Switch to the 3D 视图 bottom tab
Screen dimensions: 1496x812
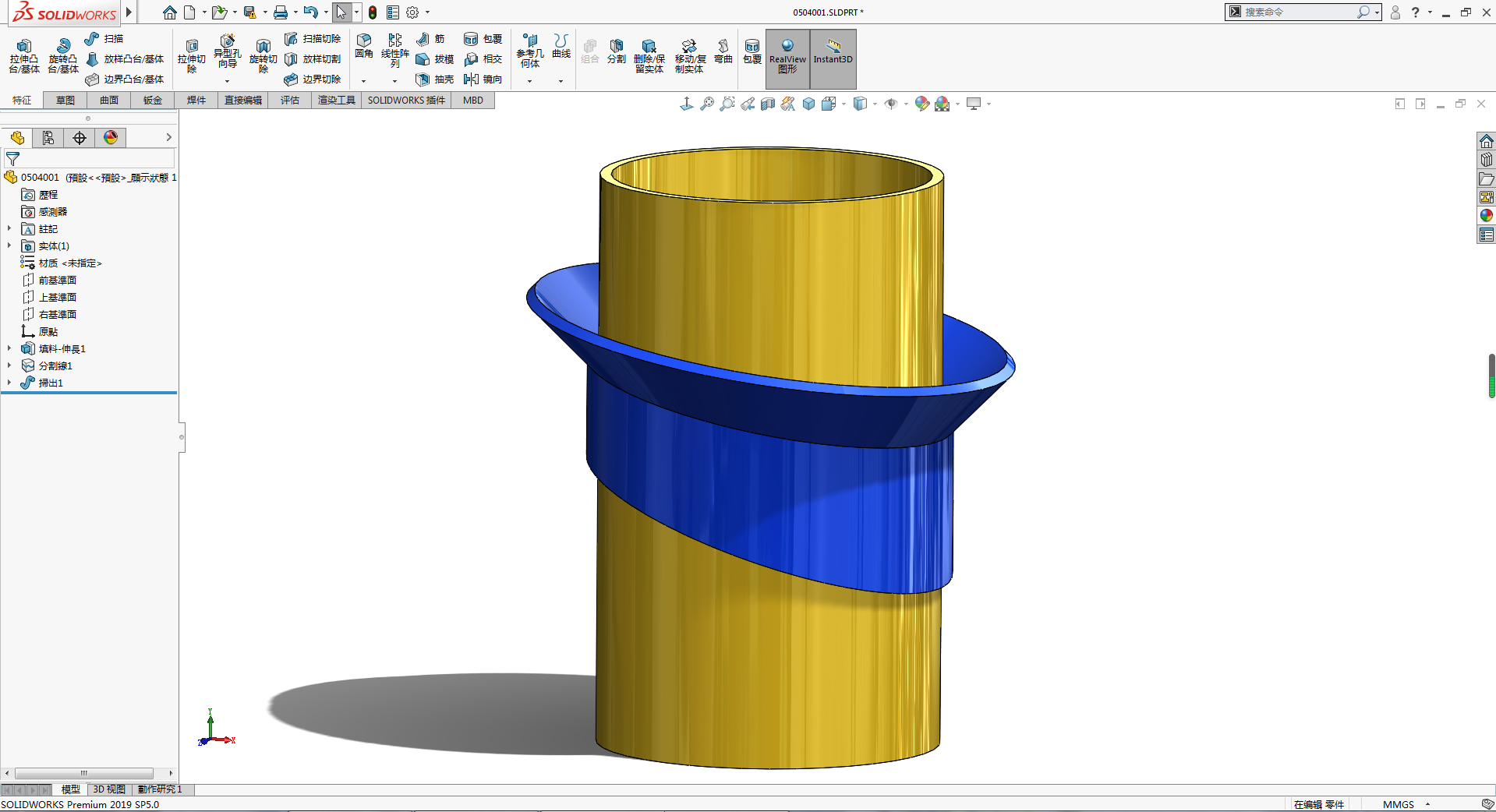pyautogui.click(x=109, y=789)
